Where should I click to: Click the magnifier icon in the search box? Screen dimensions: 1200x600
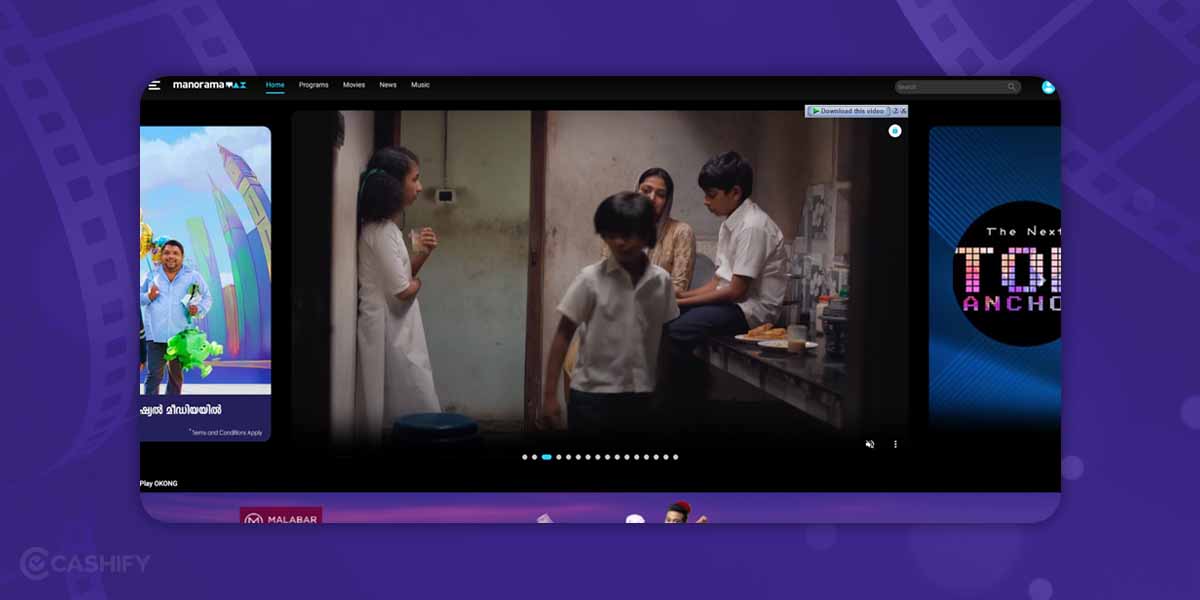1012,87
